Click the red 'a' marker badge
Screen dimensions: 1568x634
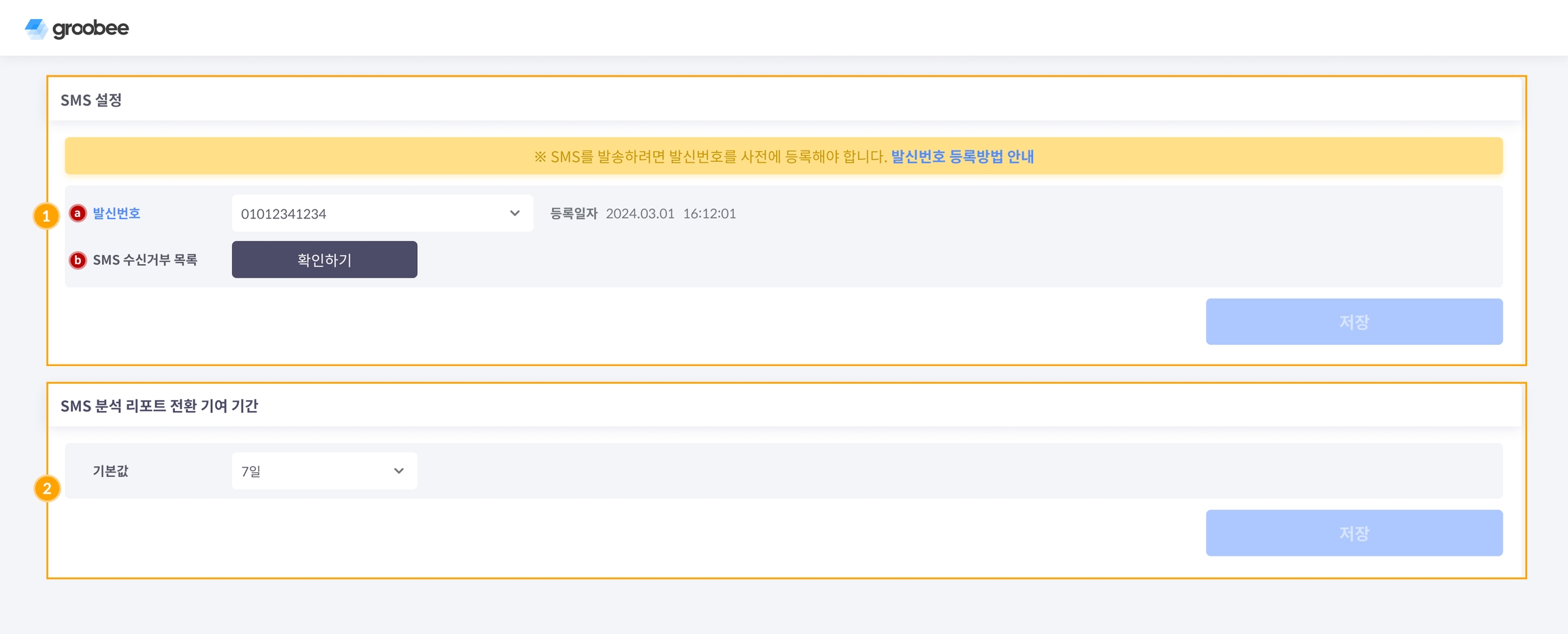pyautogui.click(x=78, y=214)
